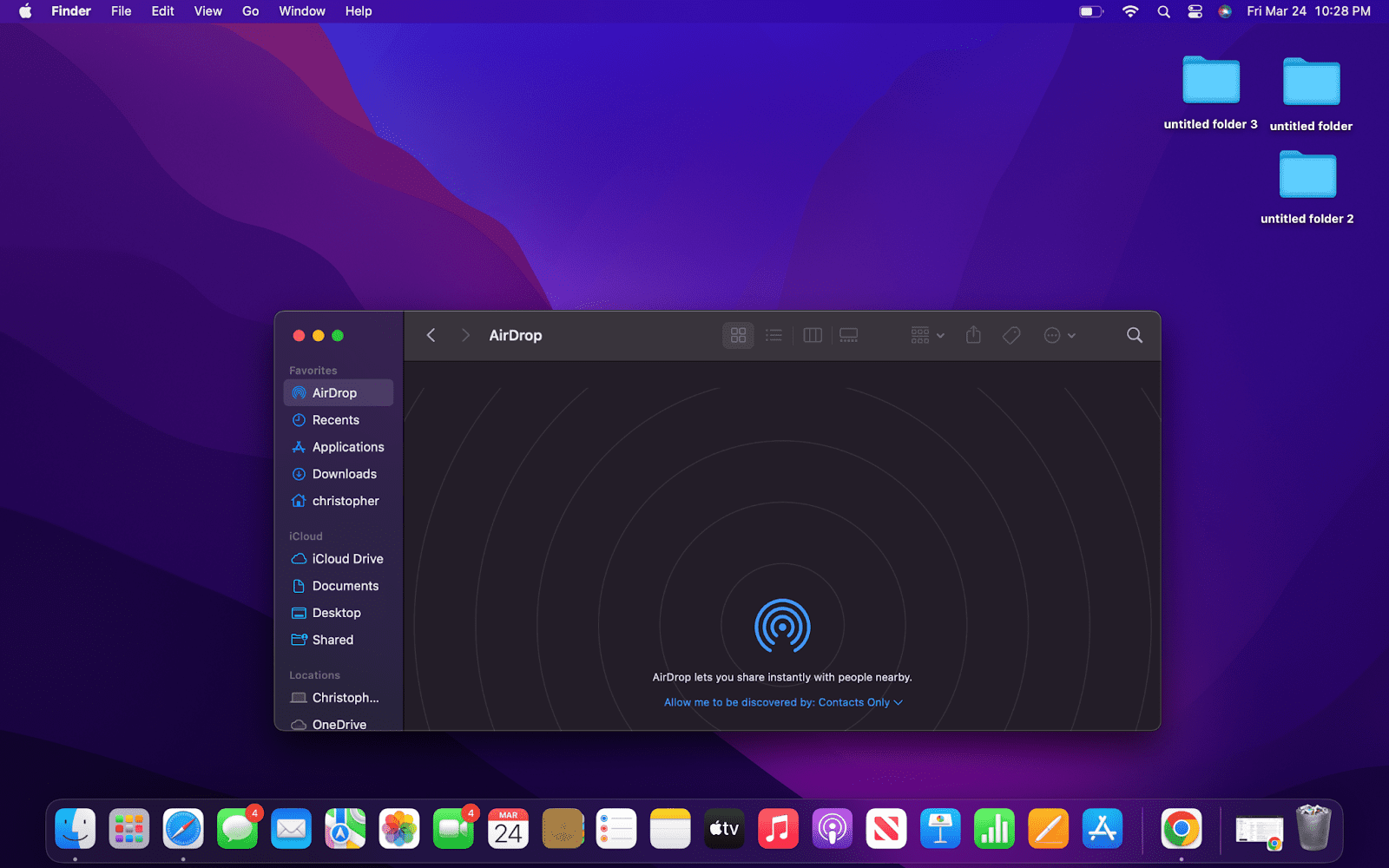Open iCloud Drive in the sidebar

(339, 559)
